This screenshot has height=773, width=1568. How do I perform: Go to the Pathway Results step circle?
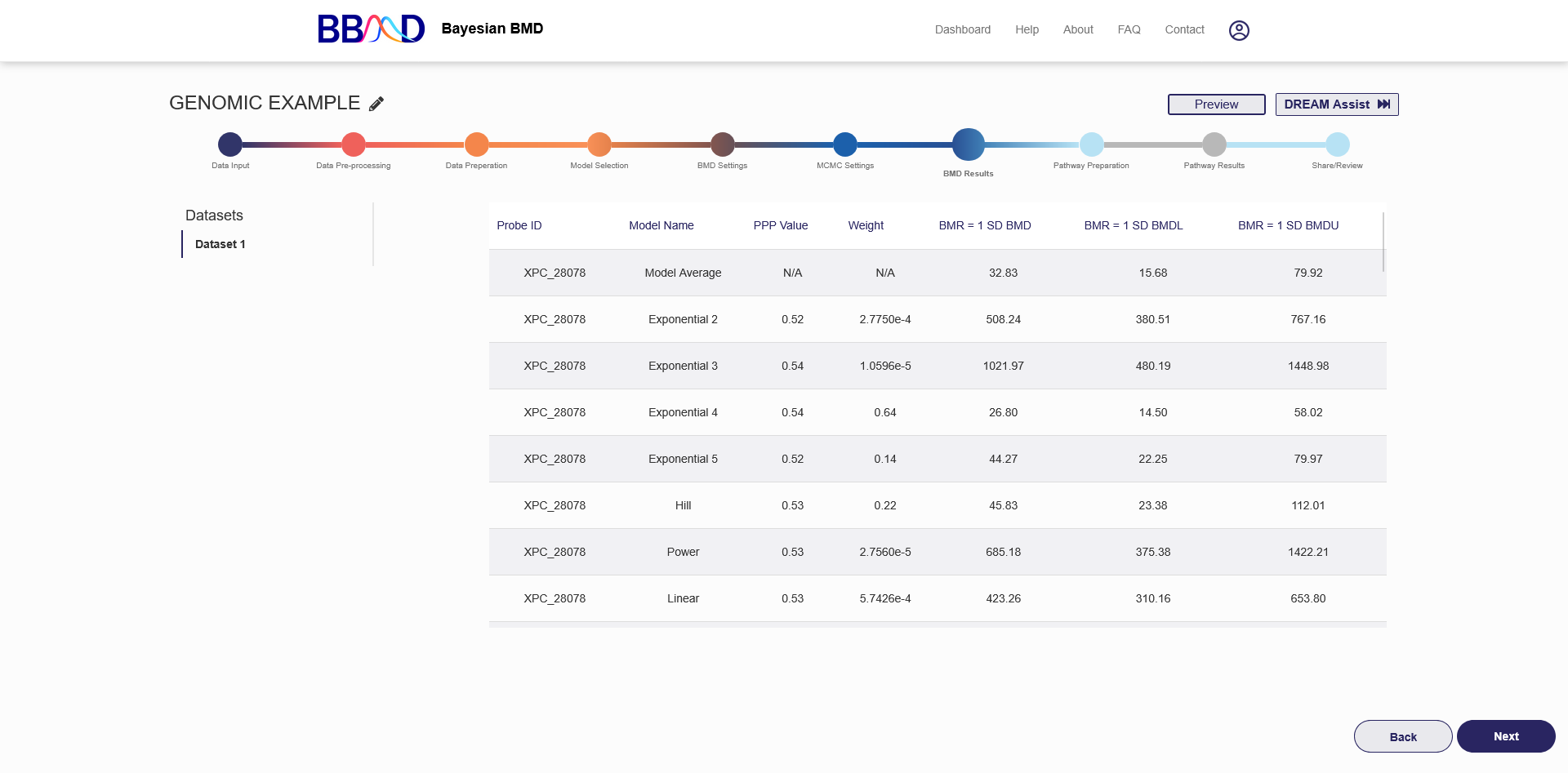click(x=1214, y=144)
